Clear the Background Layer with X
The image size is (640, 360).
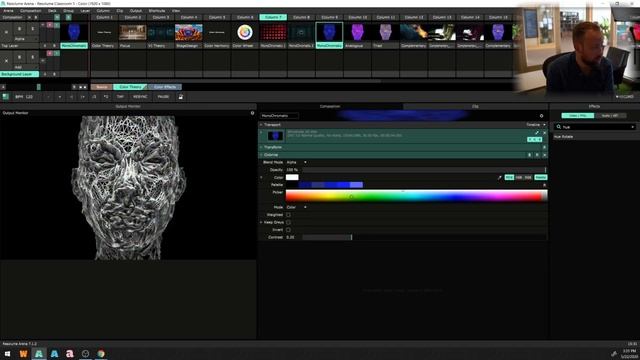coord(7,60)
